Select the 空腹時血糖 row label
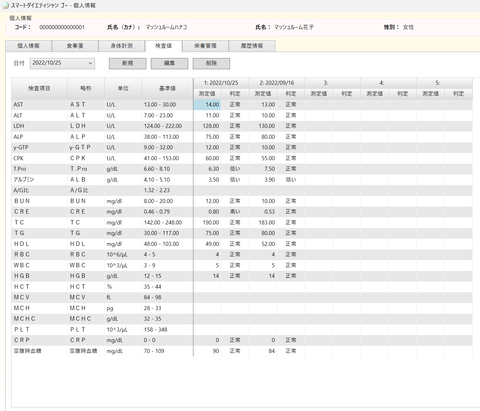 coord(39,351)
